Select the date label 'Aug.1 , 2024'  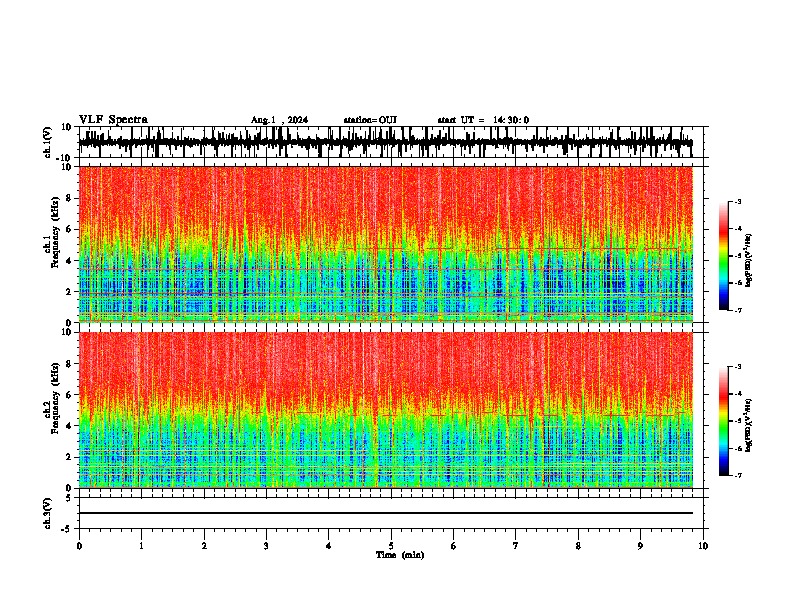click(x=279, y=120)
